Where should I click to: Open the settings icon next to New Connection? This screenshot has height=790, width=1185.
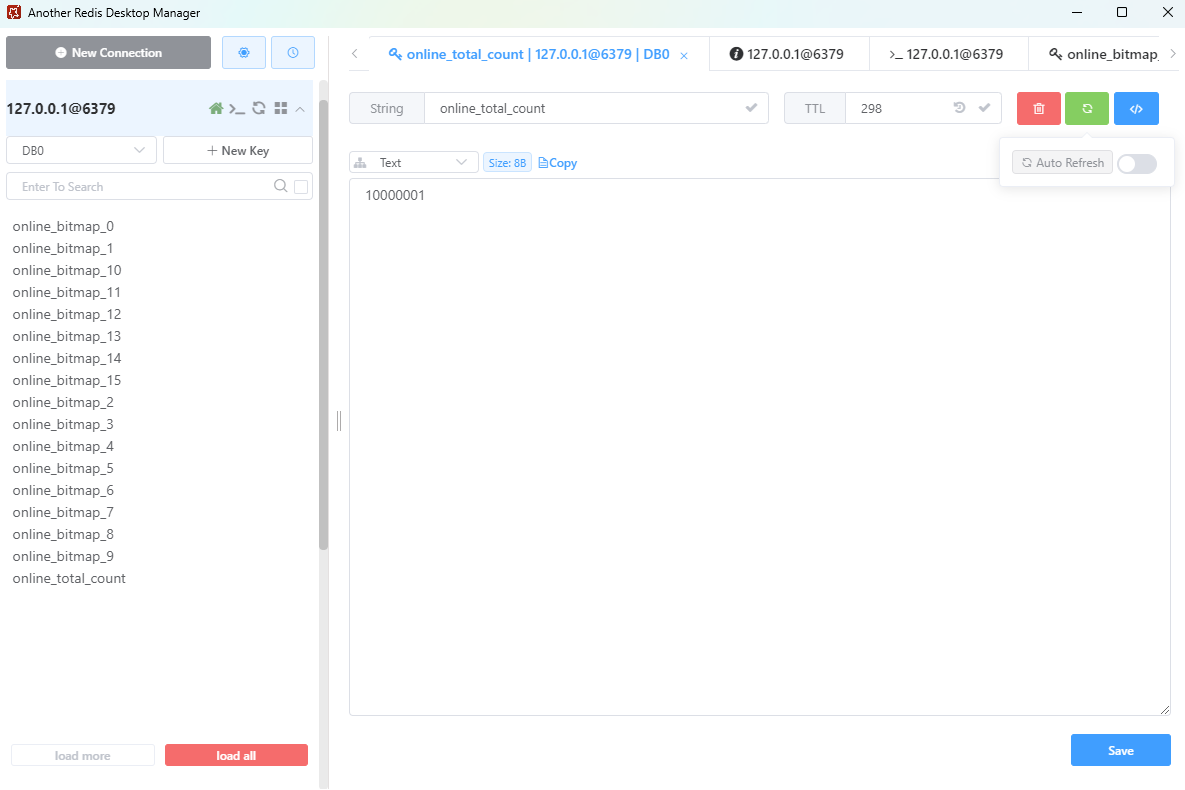coord(244,53)
